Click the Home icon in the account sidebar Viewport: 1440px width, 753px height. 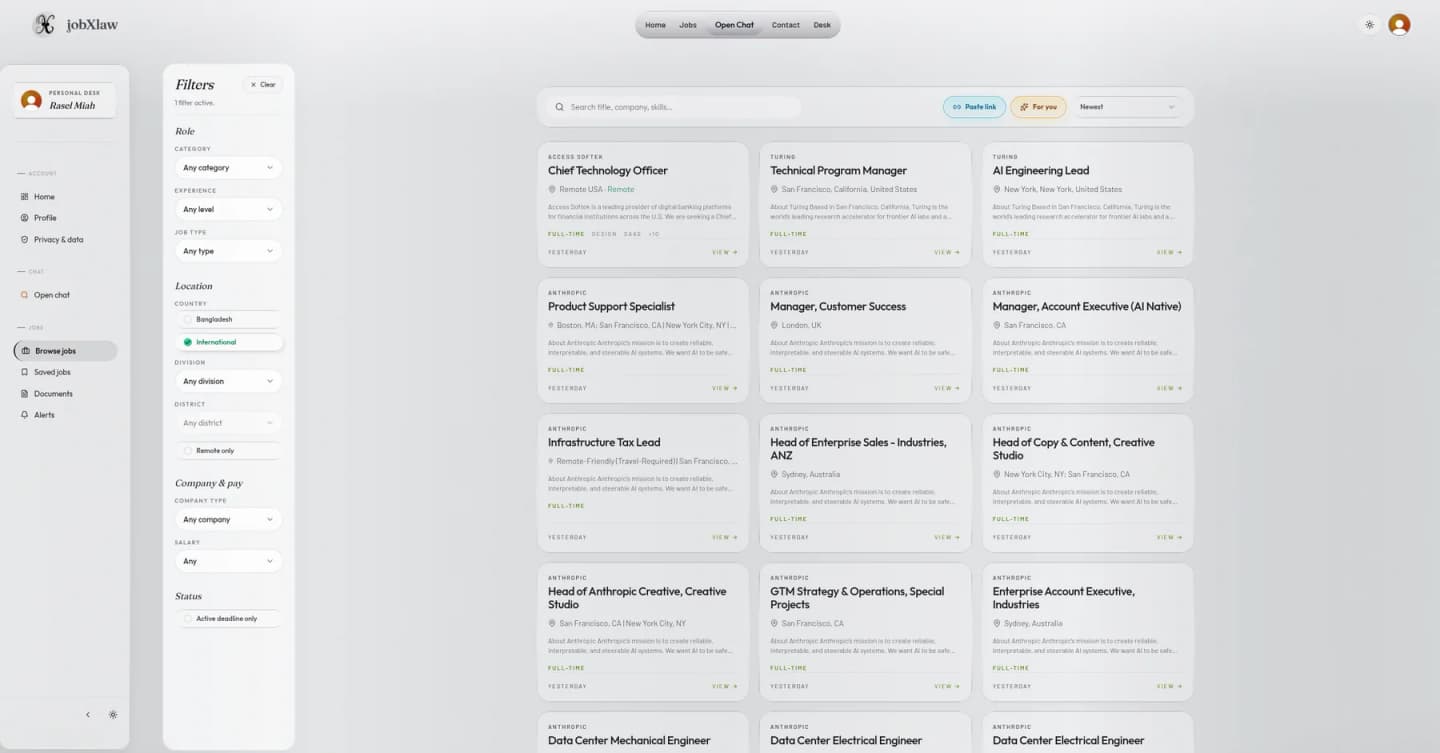coord(25,197)
